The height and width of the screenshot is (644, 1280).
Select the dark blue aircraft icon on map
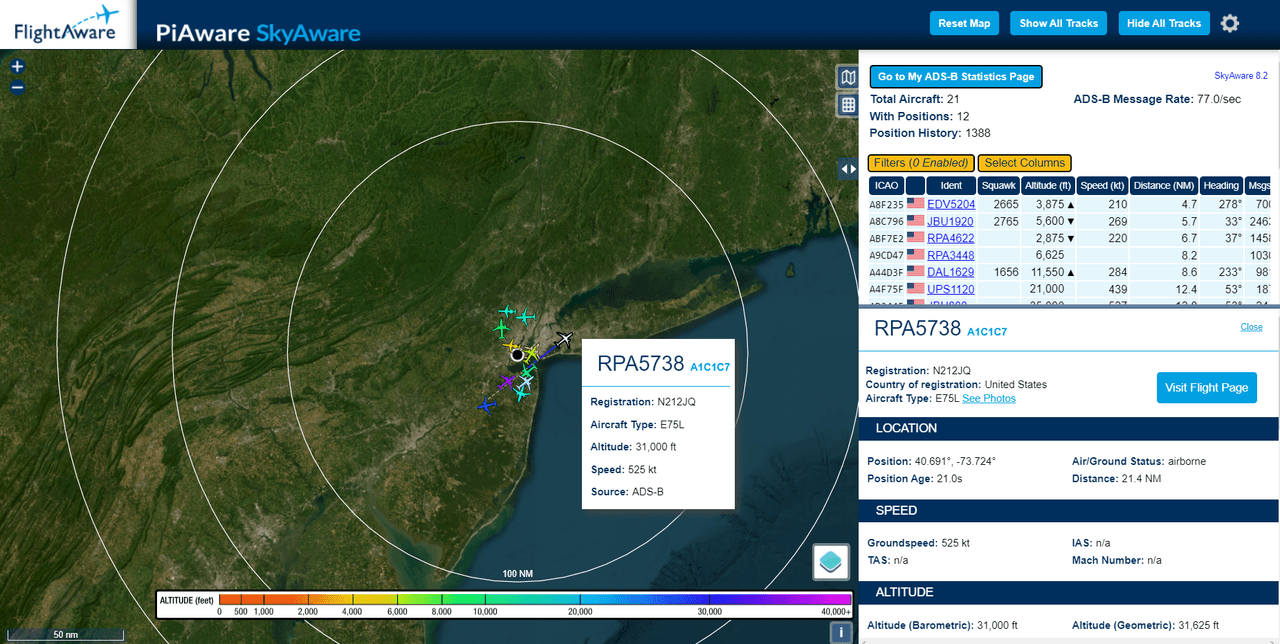tap(487, 405)
